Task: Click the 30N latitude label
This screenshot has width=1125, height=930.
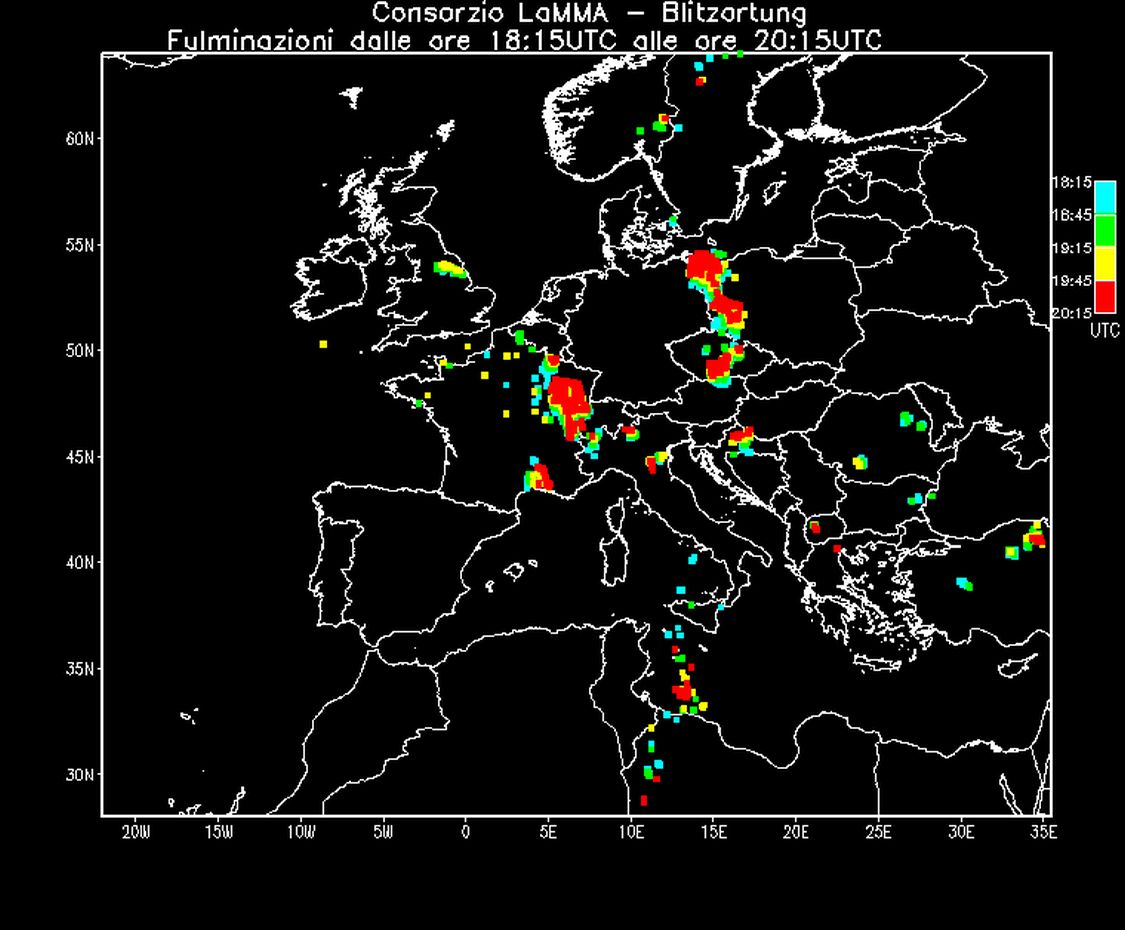Action: point(80,775)
